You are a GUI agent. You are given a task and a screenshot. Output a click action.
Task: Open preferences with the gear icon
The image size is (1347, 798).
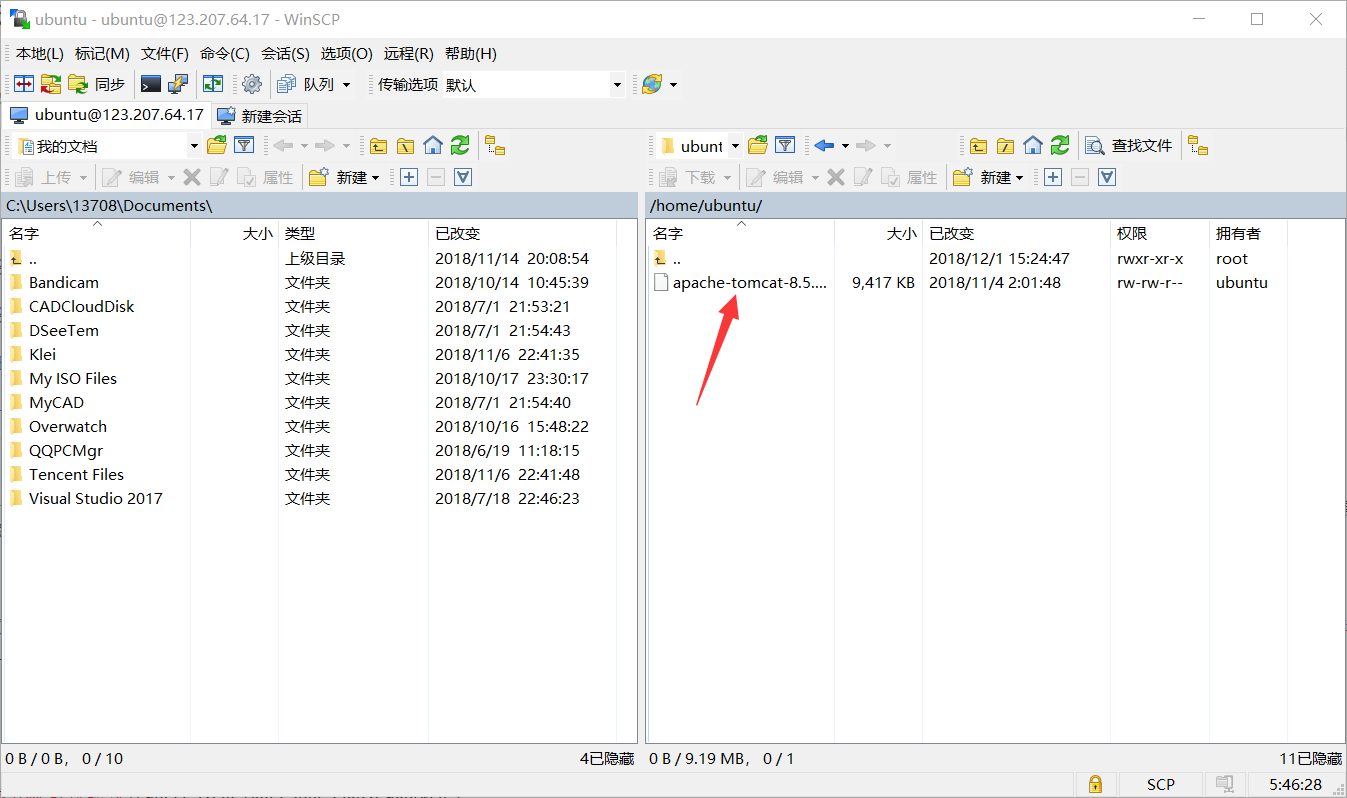pyautogui.click(x=251, y=85)
